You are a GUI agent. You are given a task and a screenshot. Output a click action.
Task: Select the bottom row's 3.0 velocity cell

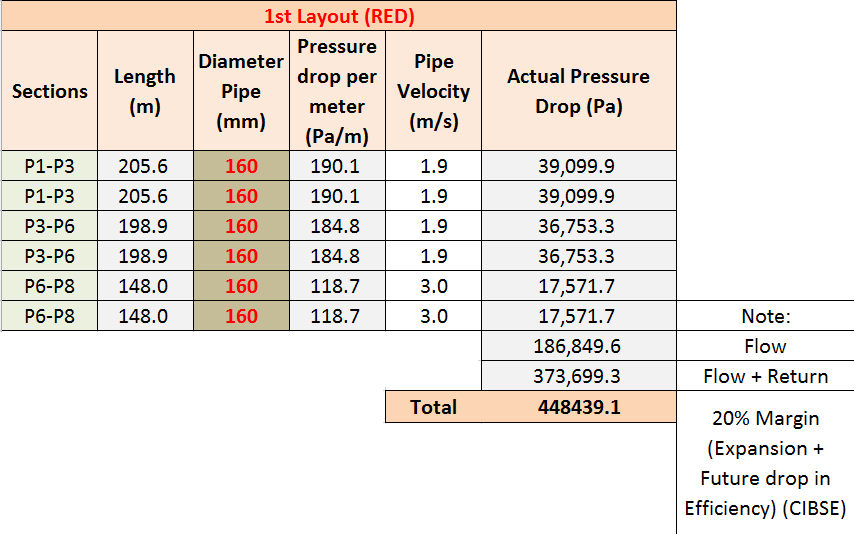pos(433,316)
